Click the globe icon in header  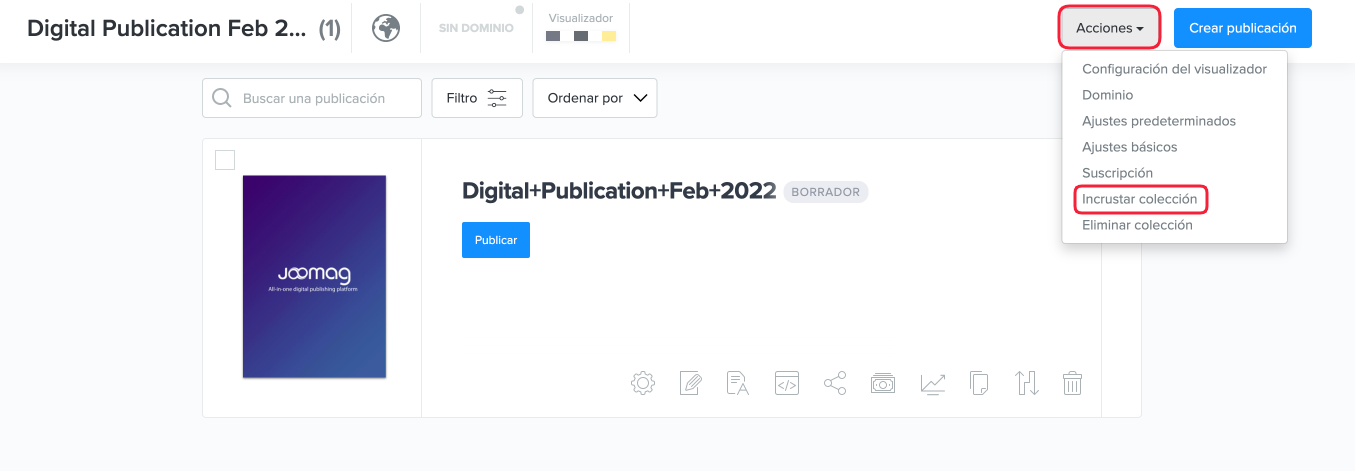(386, 28)
